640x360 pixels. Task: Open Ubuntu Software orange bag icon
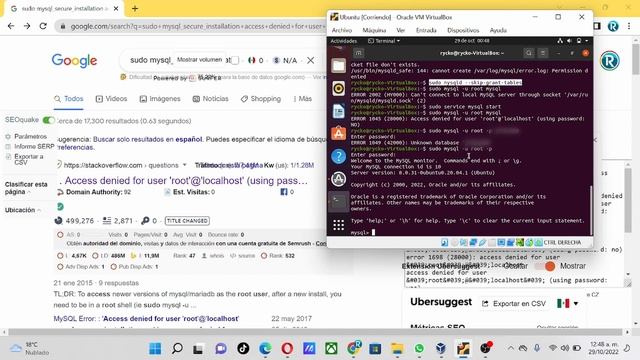(338, 133)
